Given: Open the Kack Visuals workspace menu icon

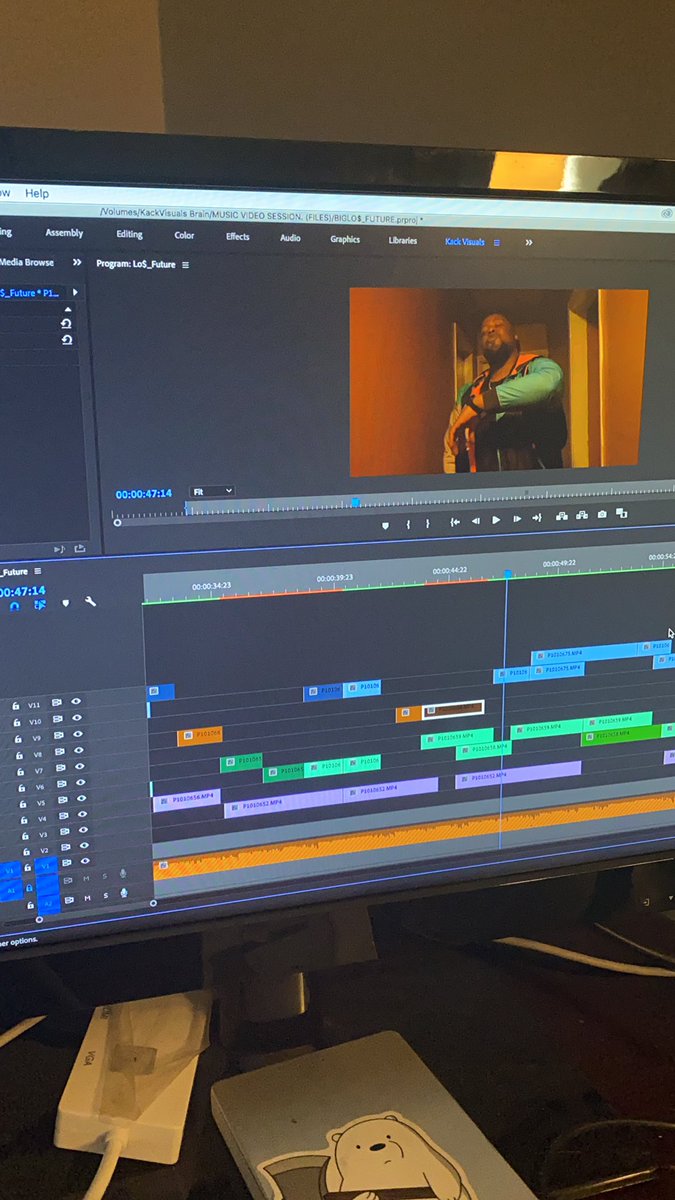Looking at the screenshot, I should (497, 242).
